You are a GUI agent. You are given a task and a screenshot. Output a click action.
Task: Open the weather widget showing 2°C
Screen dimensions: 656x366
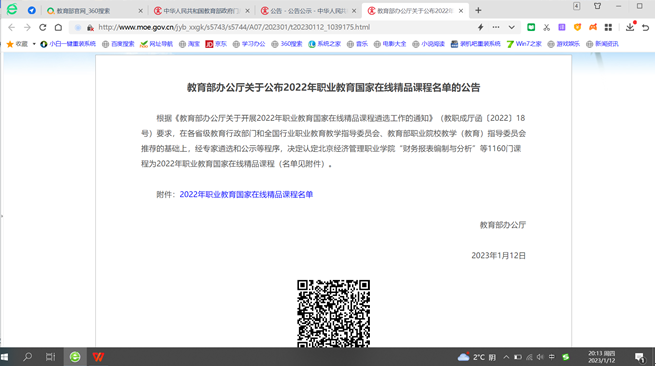(x=477, y=357)
